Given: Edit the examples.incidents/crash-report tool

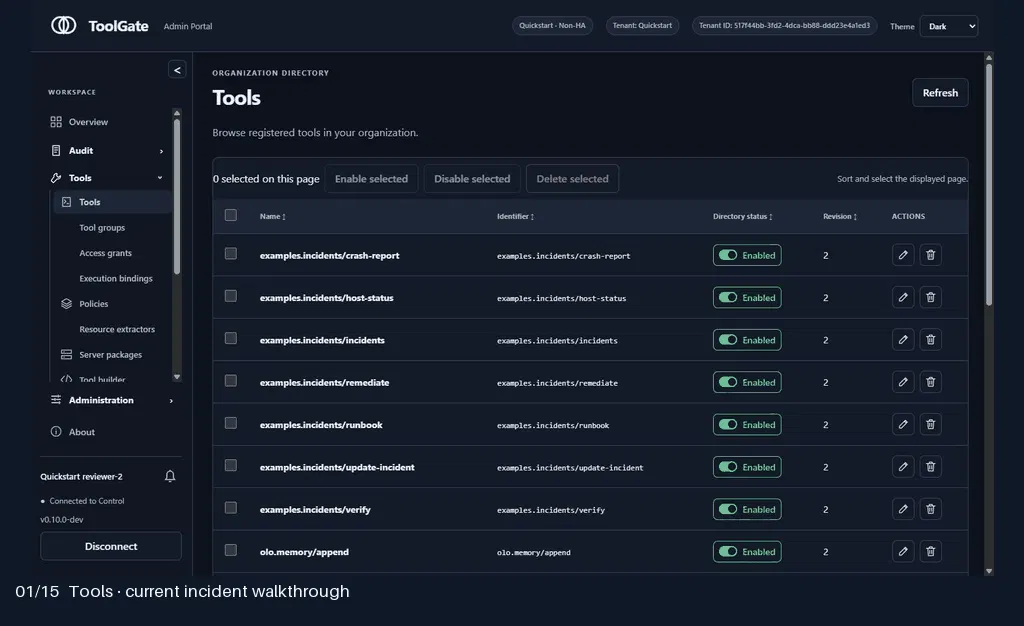Looking at the screenshot, I should point(903,255).
